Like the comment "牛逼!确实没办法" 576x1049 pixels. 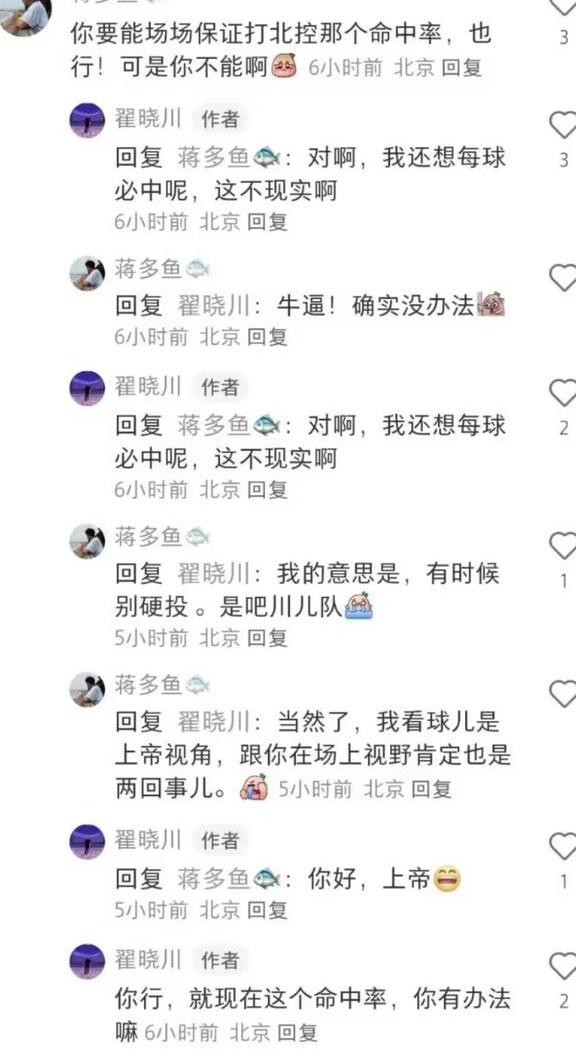coord(563,278)
